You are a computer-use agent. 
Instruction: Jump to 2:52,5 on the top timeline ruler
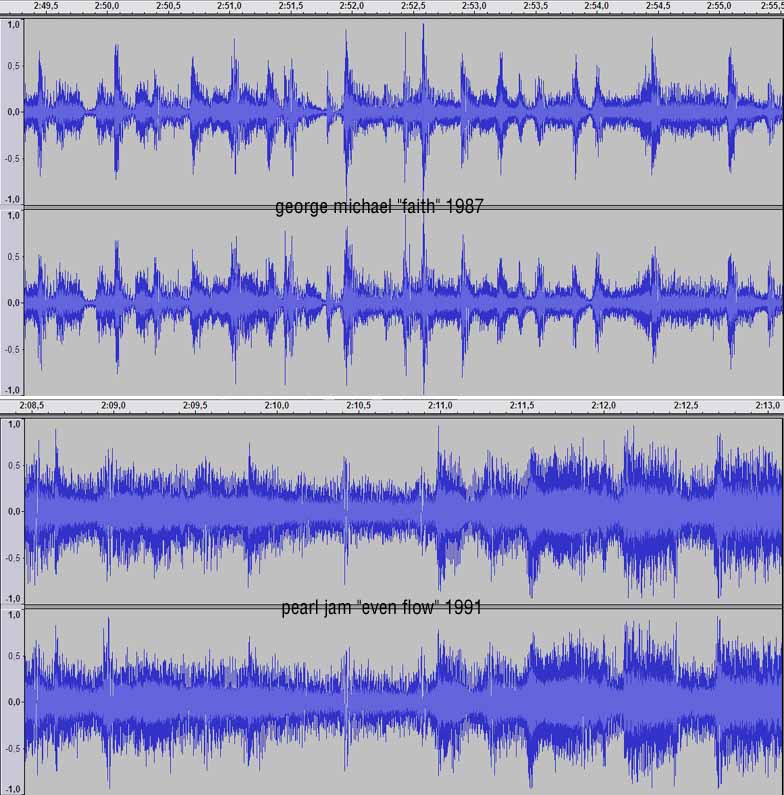413,6
